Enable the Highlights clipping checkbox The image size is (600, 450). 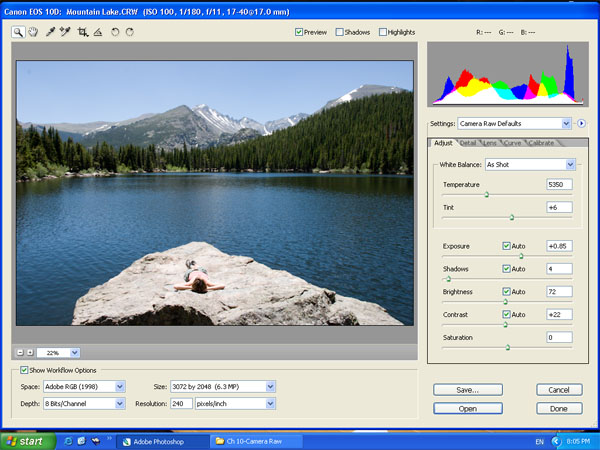coord(383,32)
